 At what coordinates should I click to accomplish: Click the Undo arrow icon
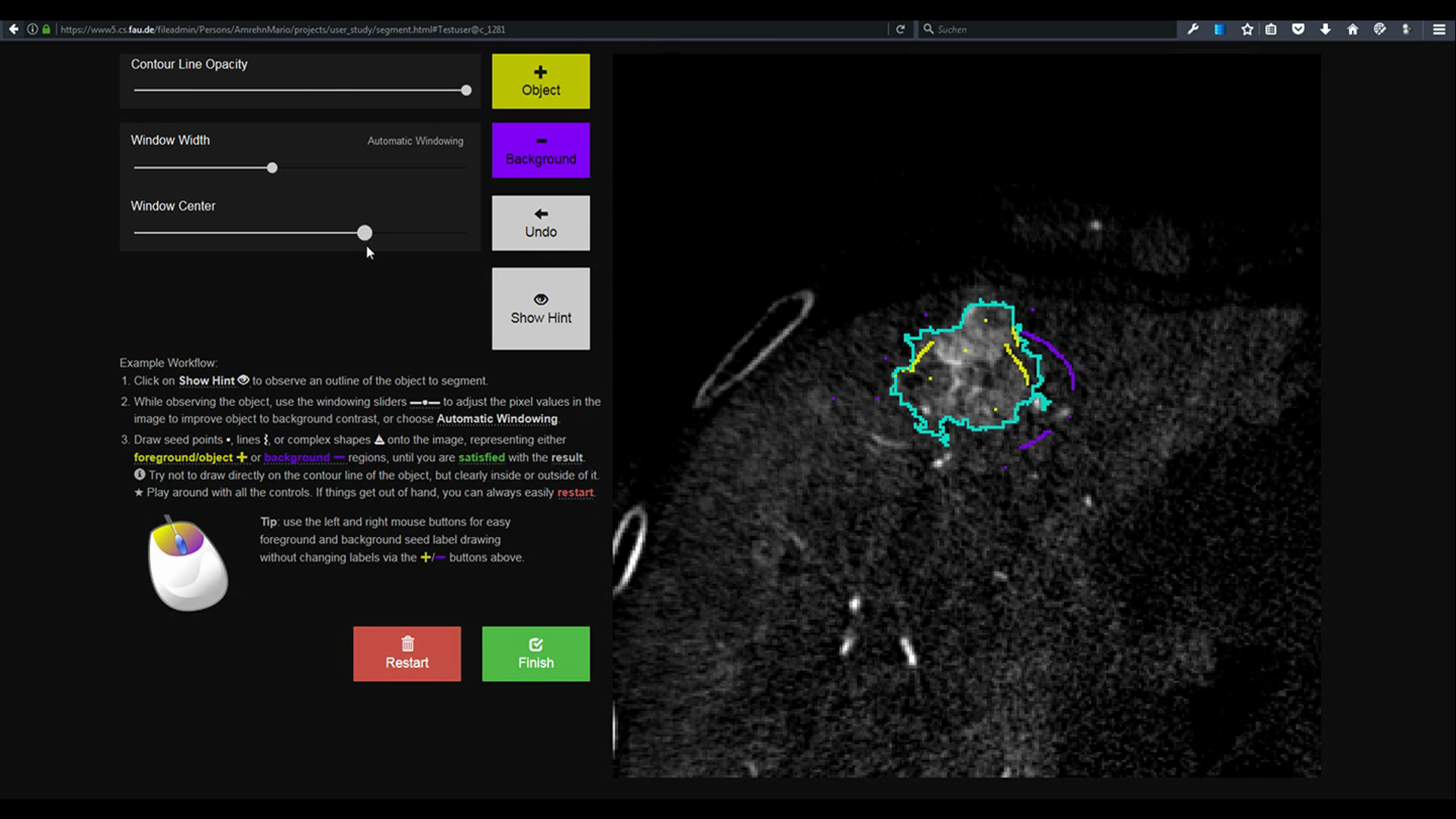(540, 213)
